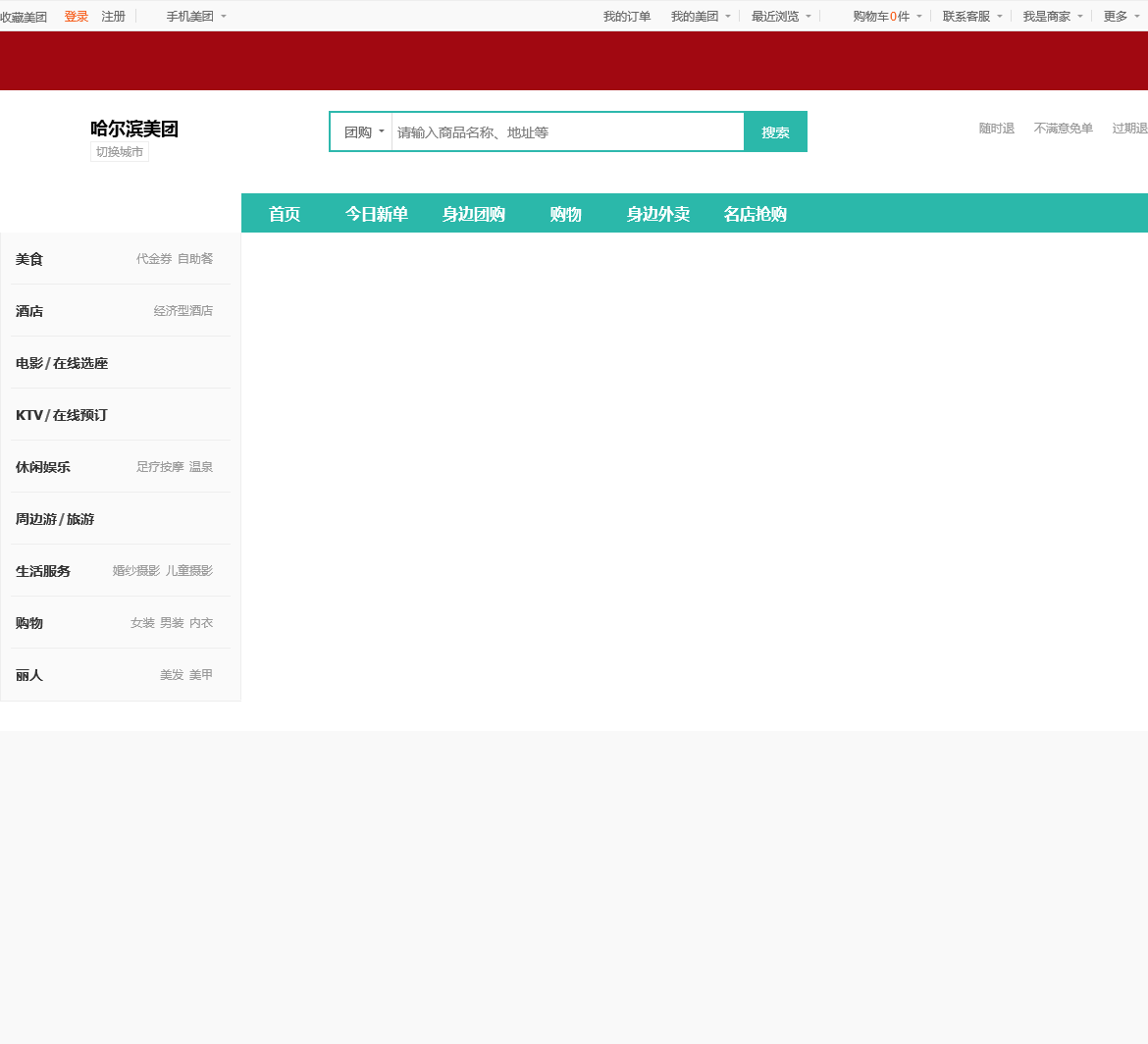This screenshot has height=1044, width=1148.
Task: Open the 登录 login link
Action: [x=77, y=16]
